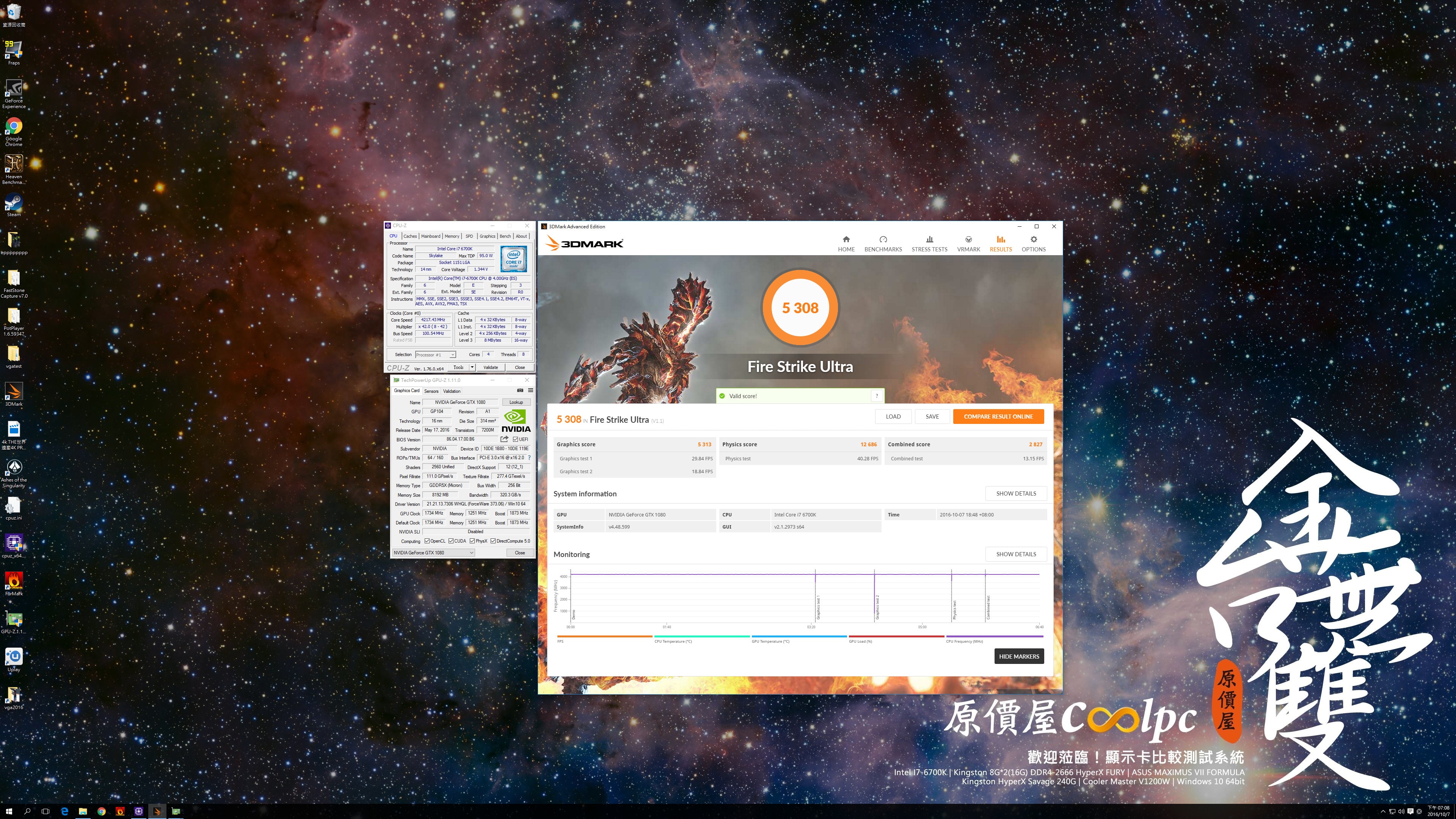Click the Bus Interface question mark in GPU-Z
The width and height of the screenshot is (1456, 819).
tap(529, 458)
